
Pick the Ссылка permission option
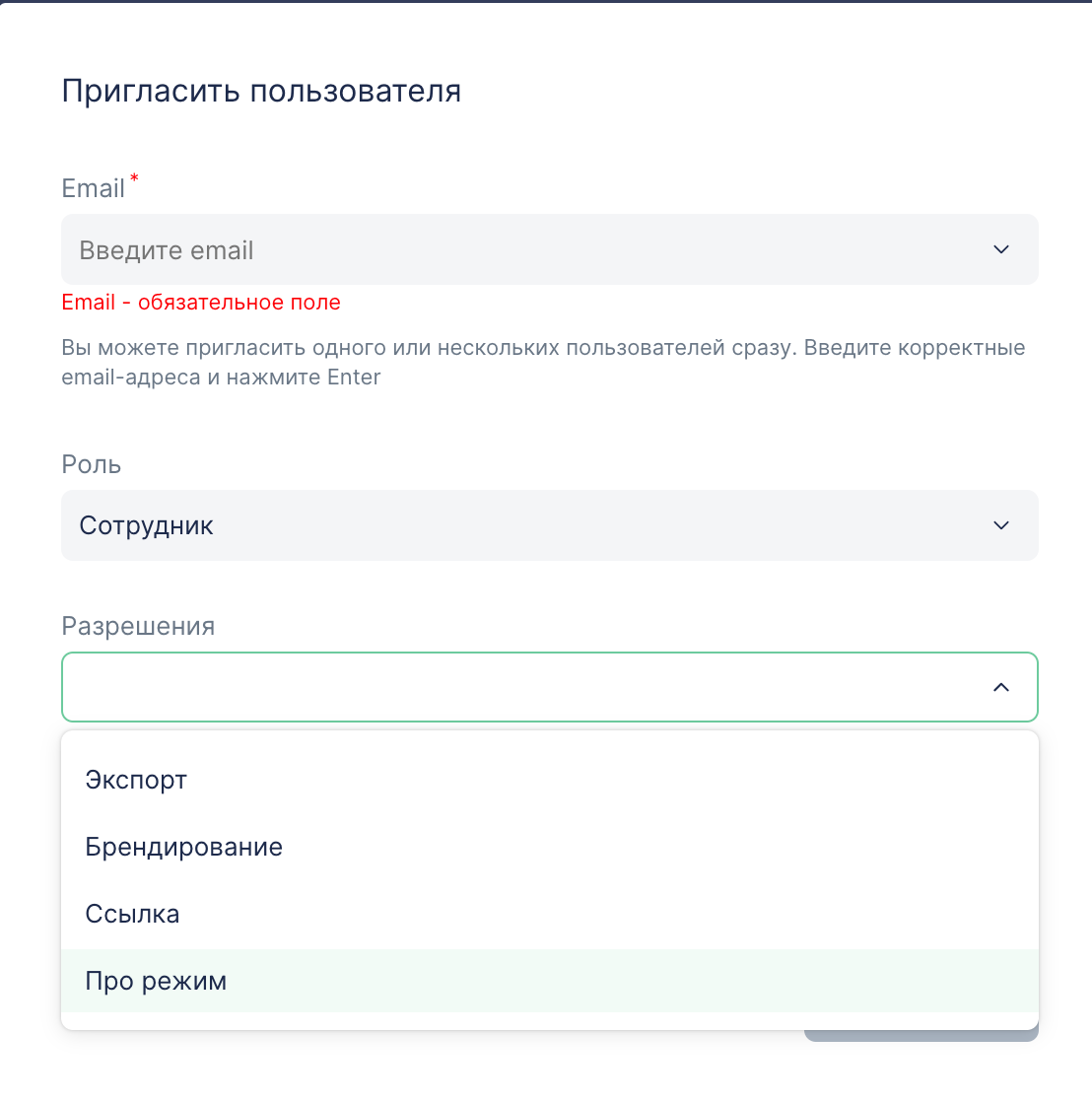tap(133, 914)
